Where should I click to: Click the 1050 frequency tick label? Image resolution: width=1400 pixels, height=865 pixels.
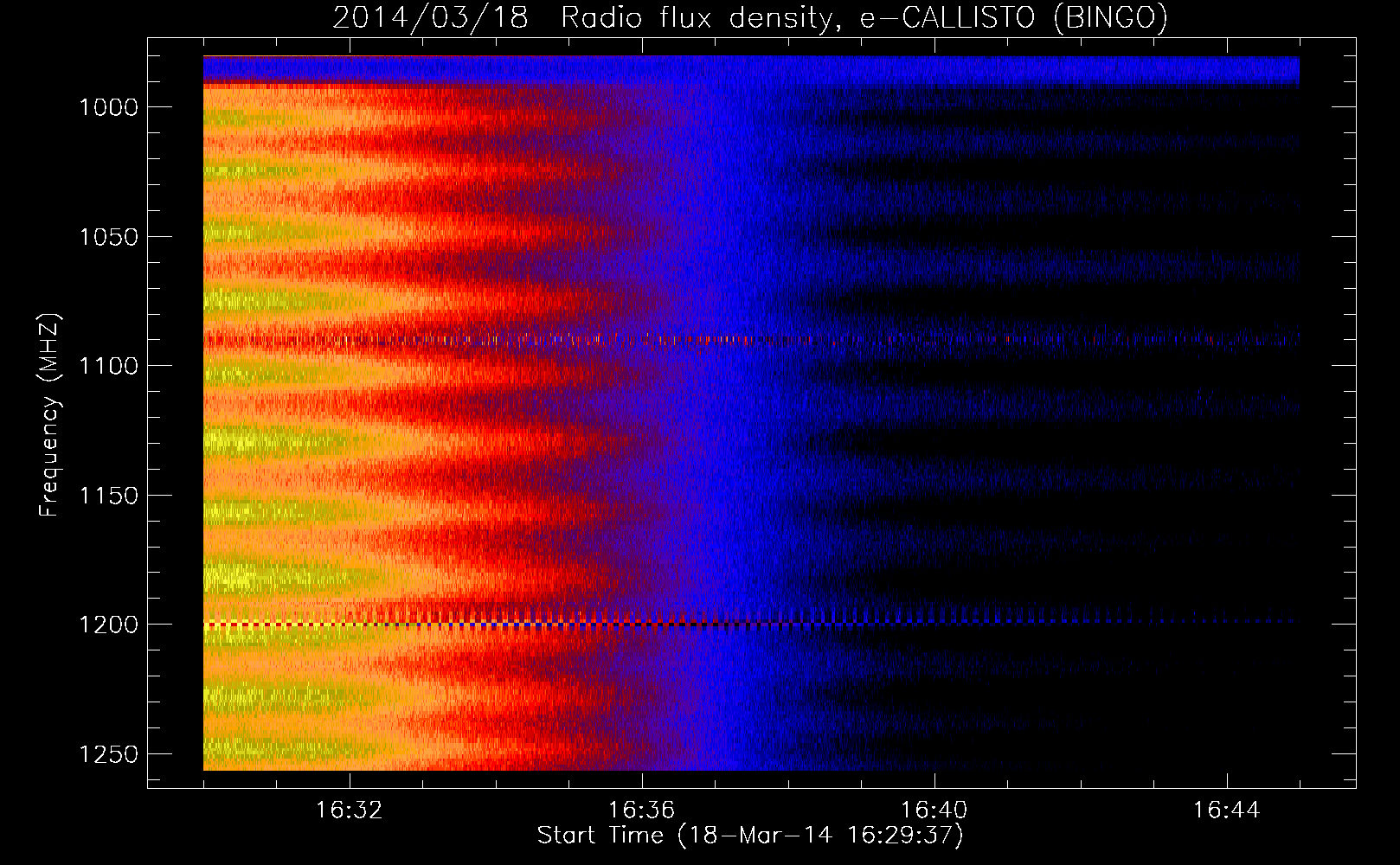(108, 237)
